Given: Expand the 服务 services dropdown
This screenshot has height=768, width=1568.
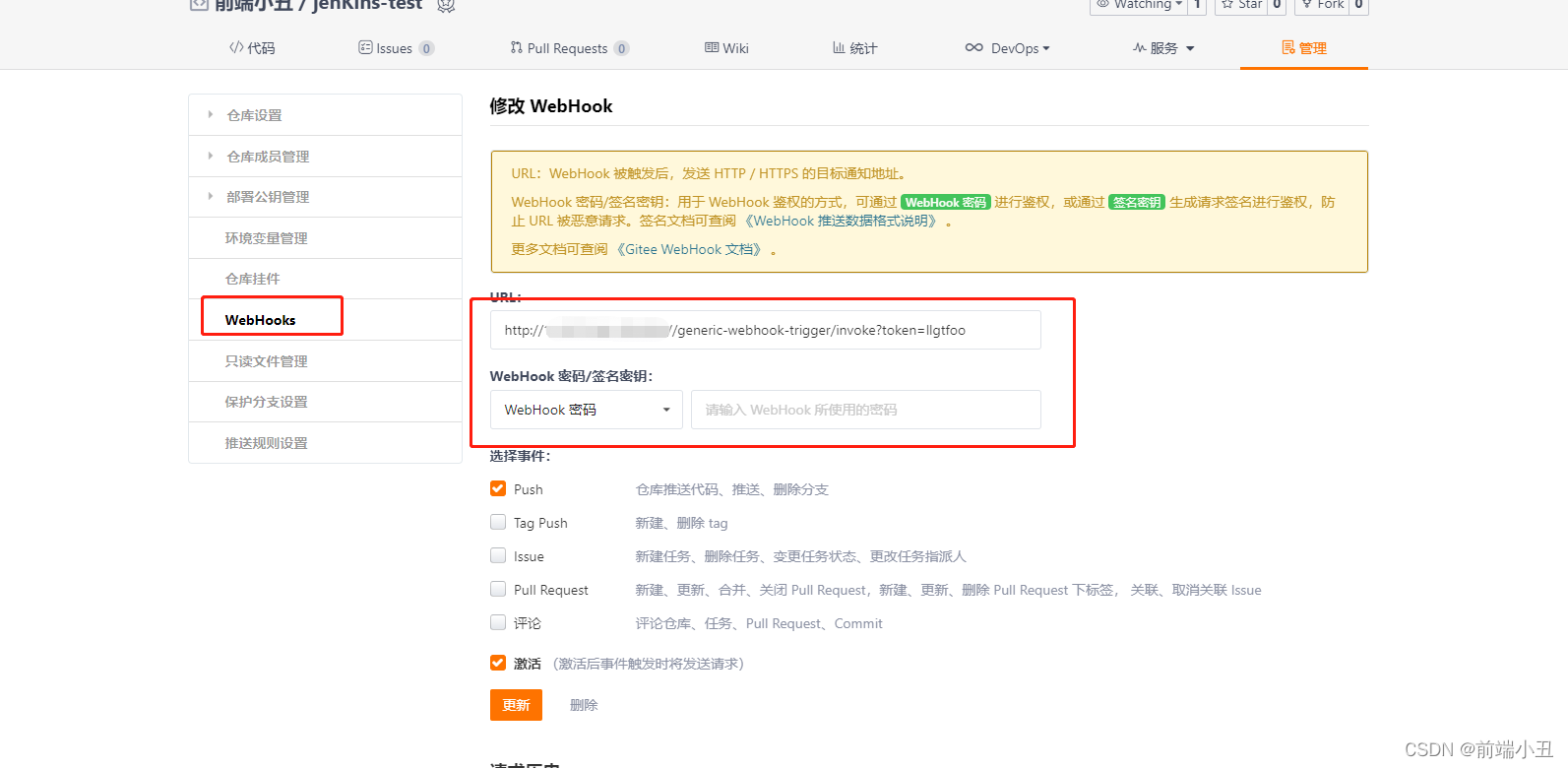Looking at the screenshot, I should click(x=1163, y=48).
